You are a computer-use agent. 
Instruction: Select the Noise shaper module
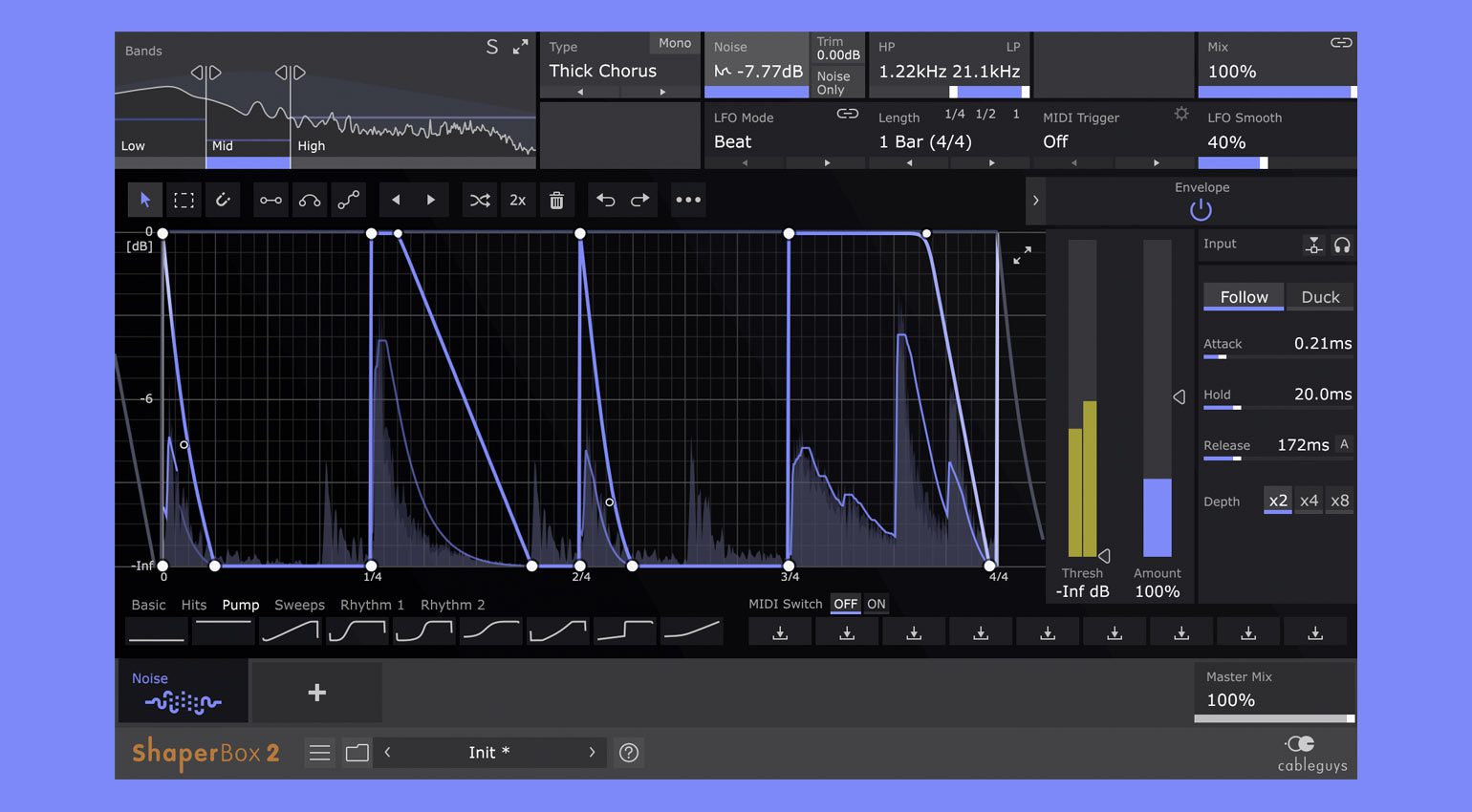tap(183, 693)
